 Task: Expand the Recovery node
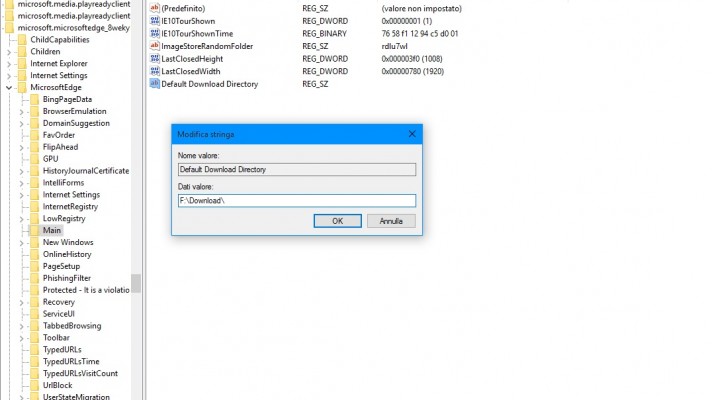pos(21,302)
